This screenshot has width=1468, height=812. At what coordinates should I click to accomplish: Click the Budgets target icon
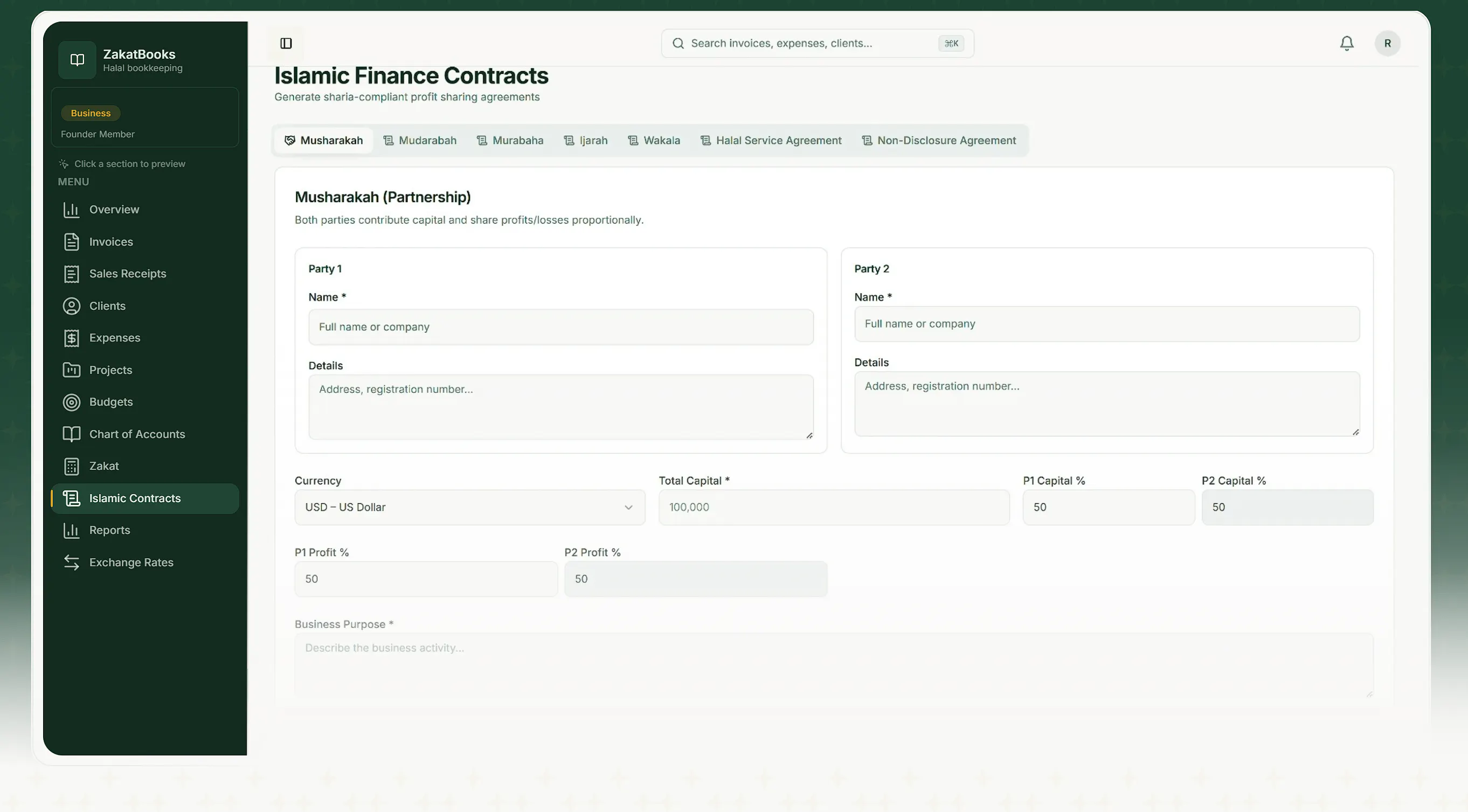click(71, 402)
